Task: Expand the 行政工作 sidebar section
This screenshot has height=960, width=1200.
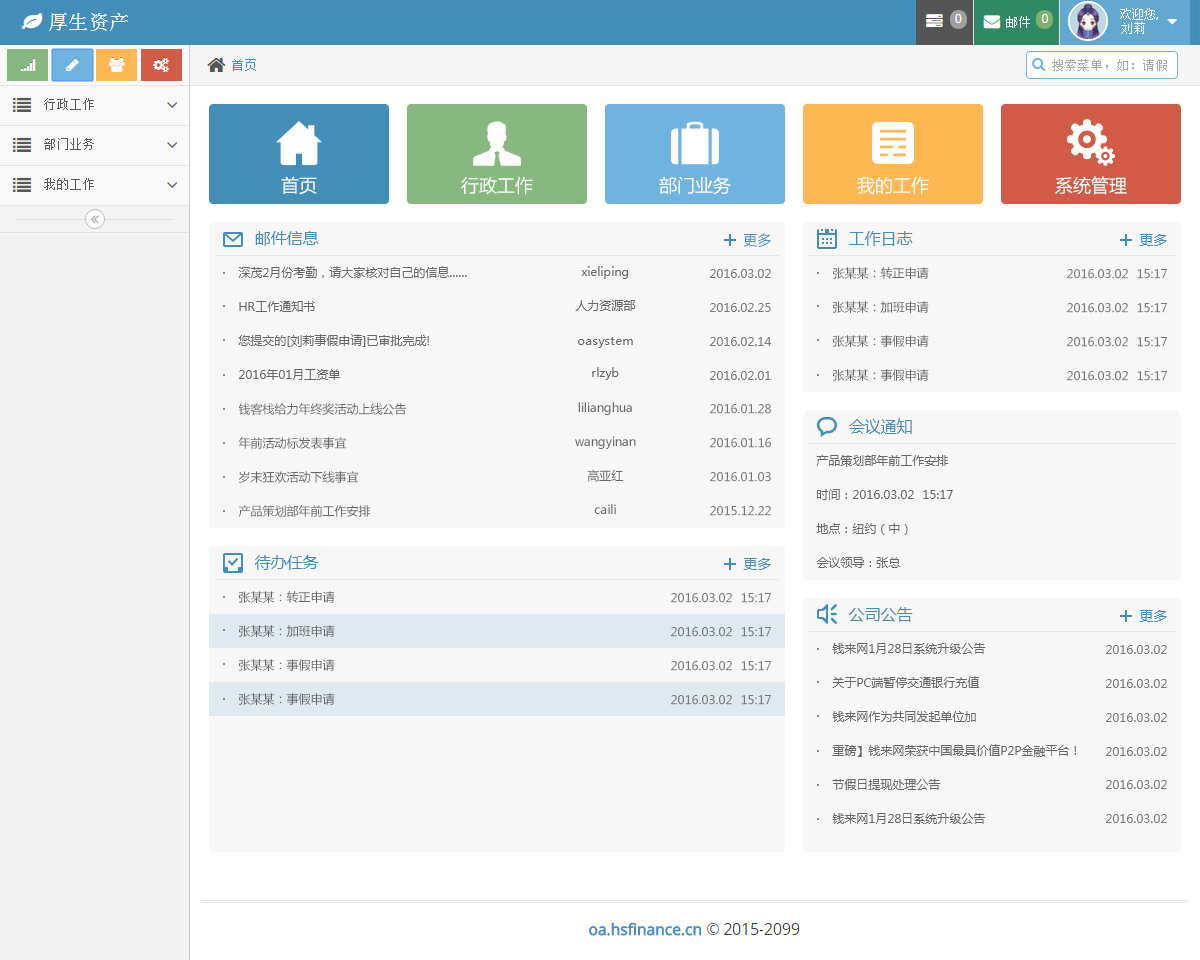Action: (94, 104)
